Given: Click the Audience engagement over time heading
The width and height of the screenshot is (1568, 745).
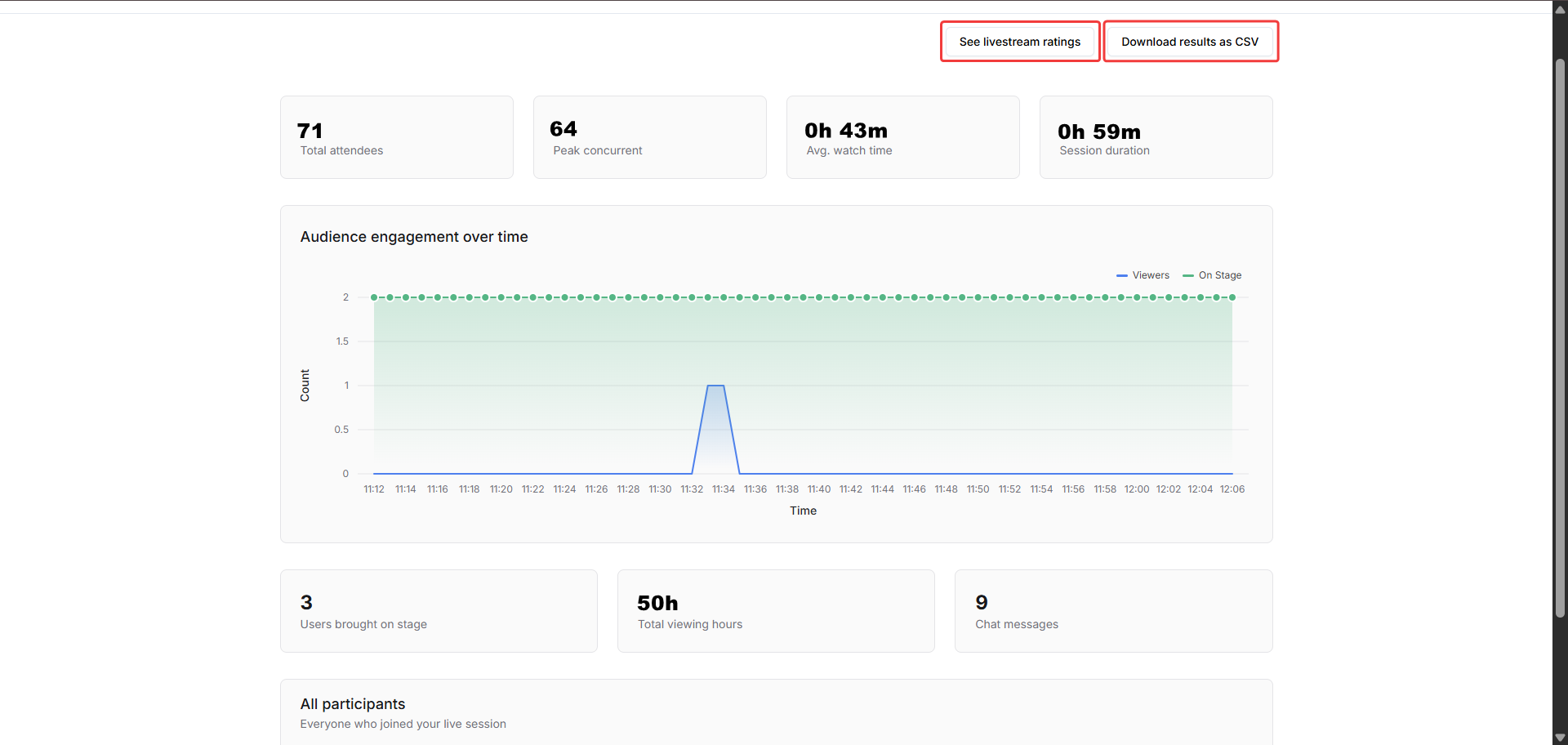Looking at the screenshot, I should tap(414, 237).
